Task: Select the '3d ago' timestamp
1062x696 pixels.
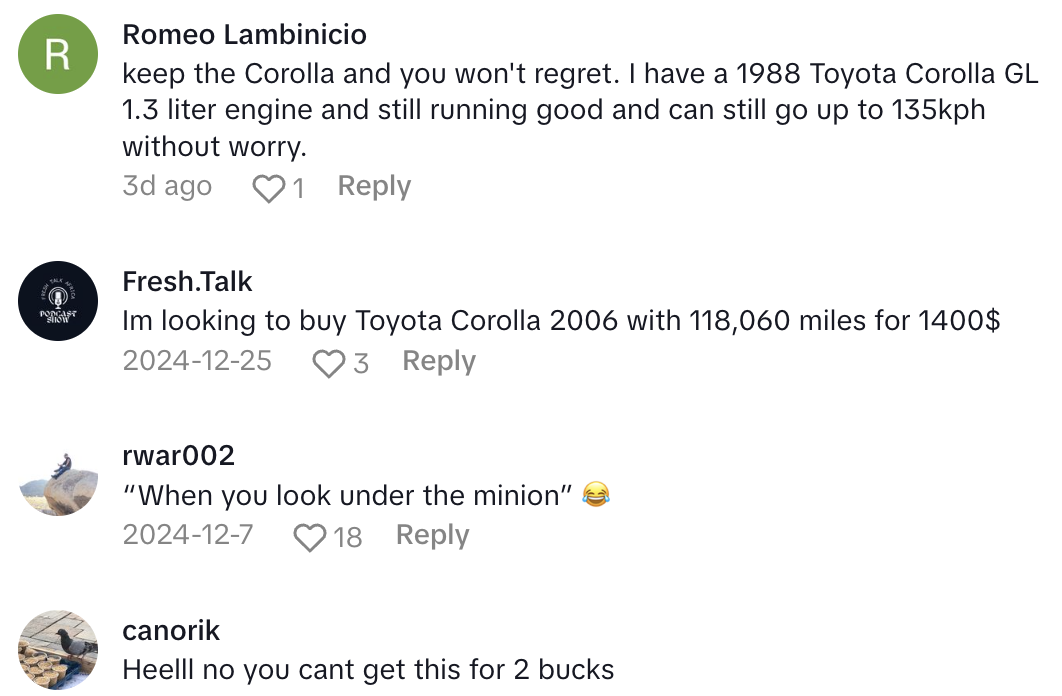Action: tap(167, 186)
